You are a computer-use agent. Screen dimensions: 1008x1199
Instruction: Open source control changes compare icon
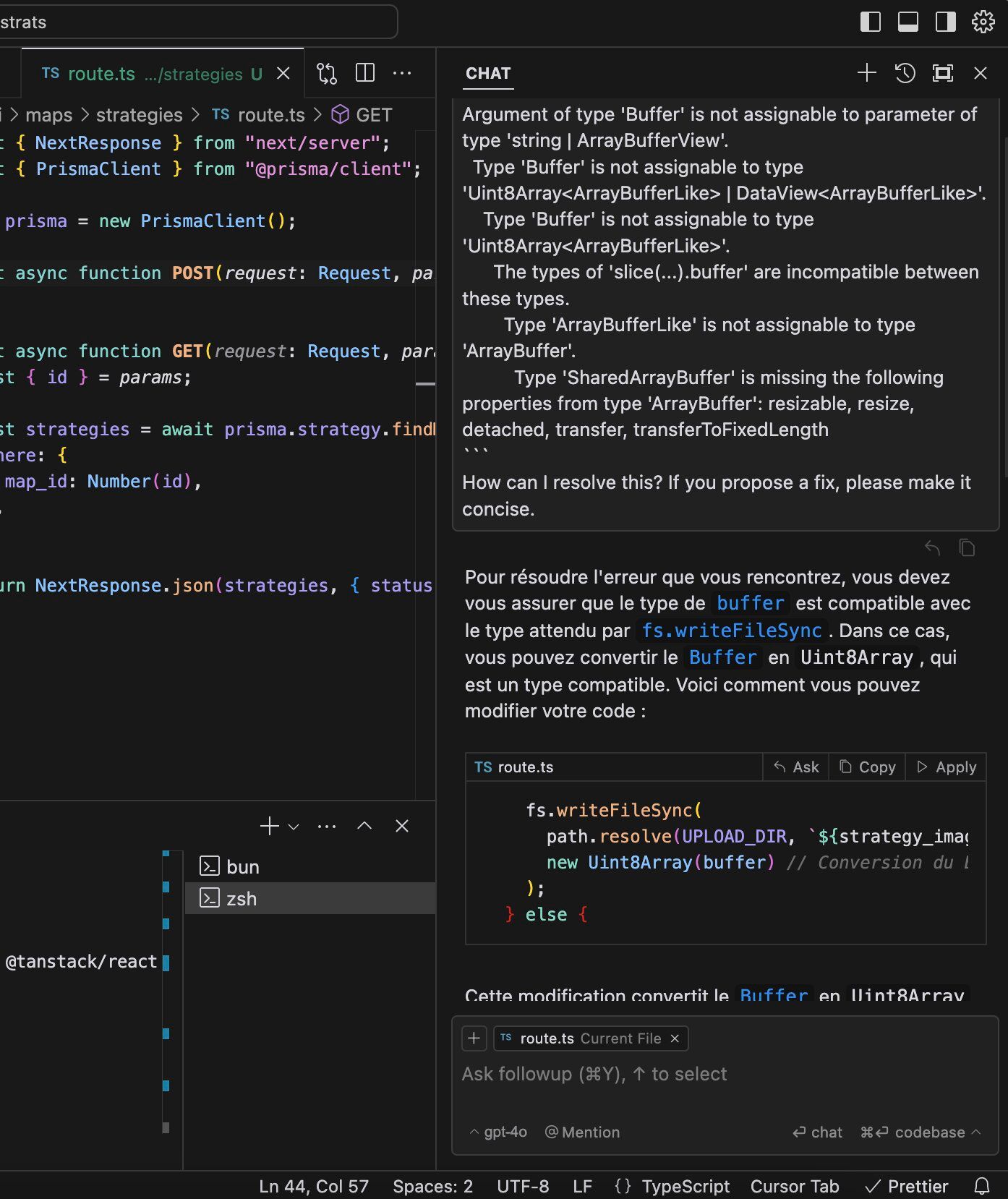[327, 73]
